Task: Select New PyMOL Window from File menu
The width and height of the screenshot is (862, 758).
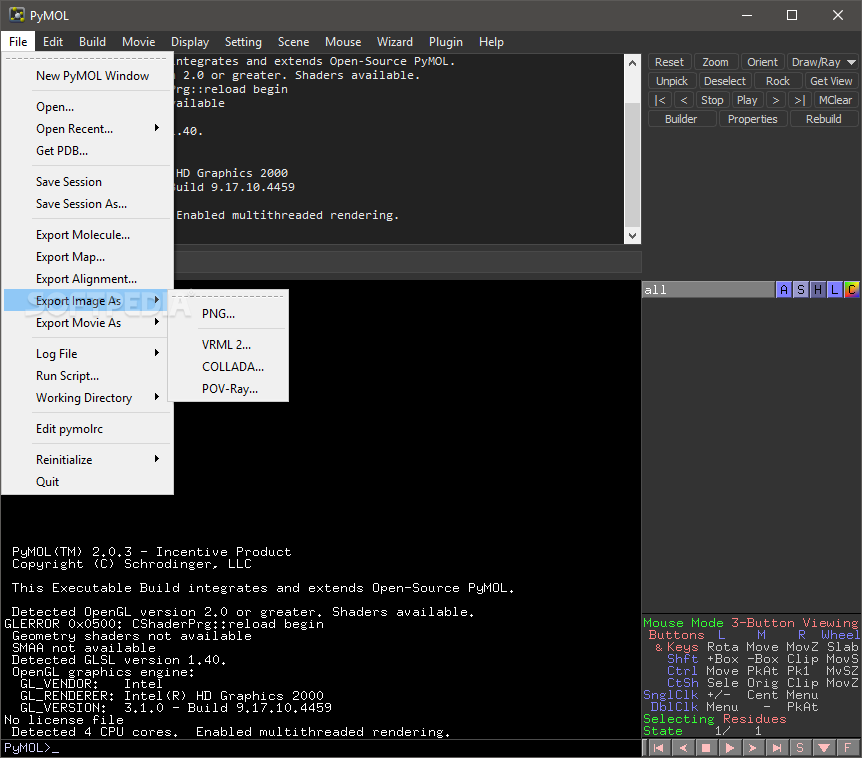Action: 87,76
